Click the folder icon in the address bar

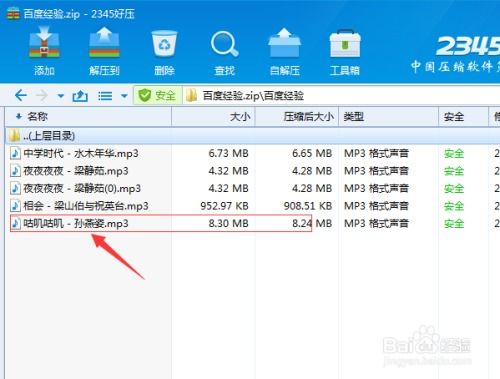pyautogui.click(x=191, y=96)
